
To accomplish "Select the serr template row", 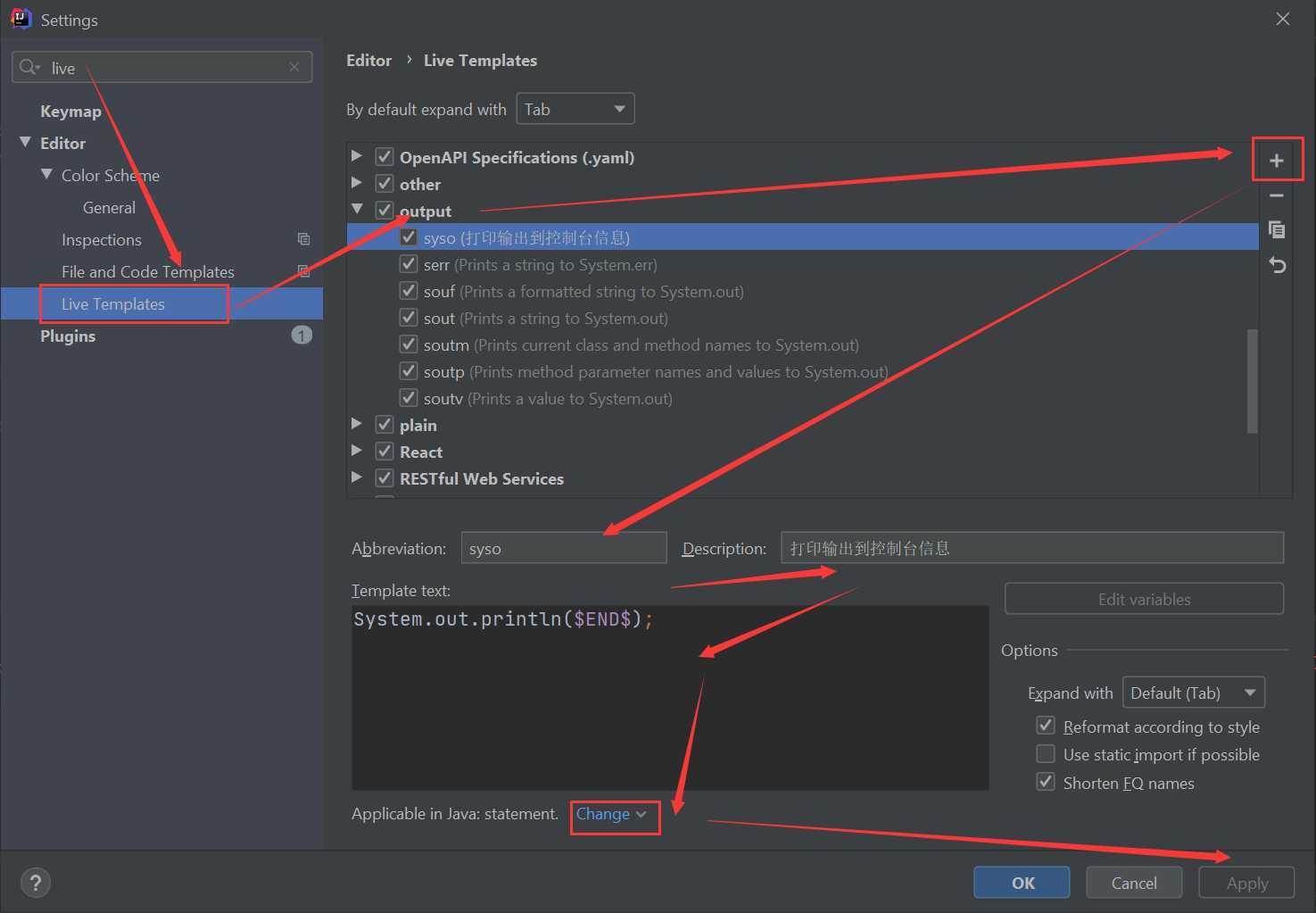I will [x=802, y=264].
